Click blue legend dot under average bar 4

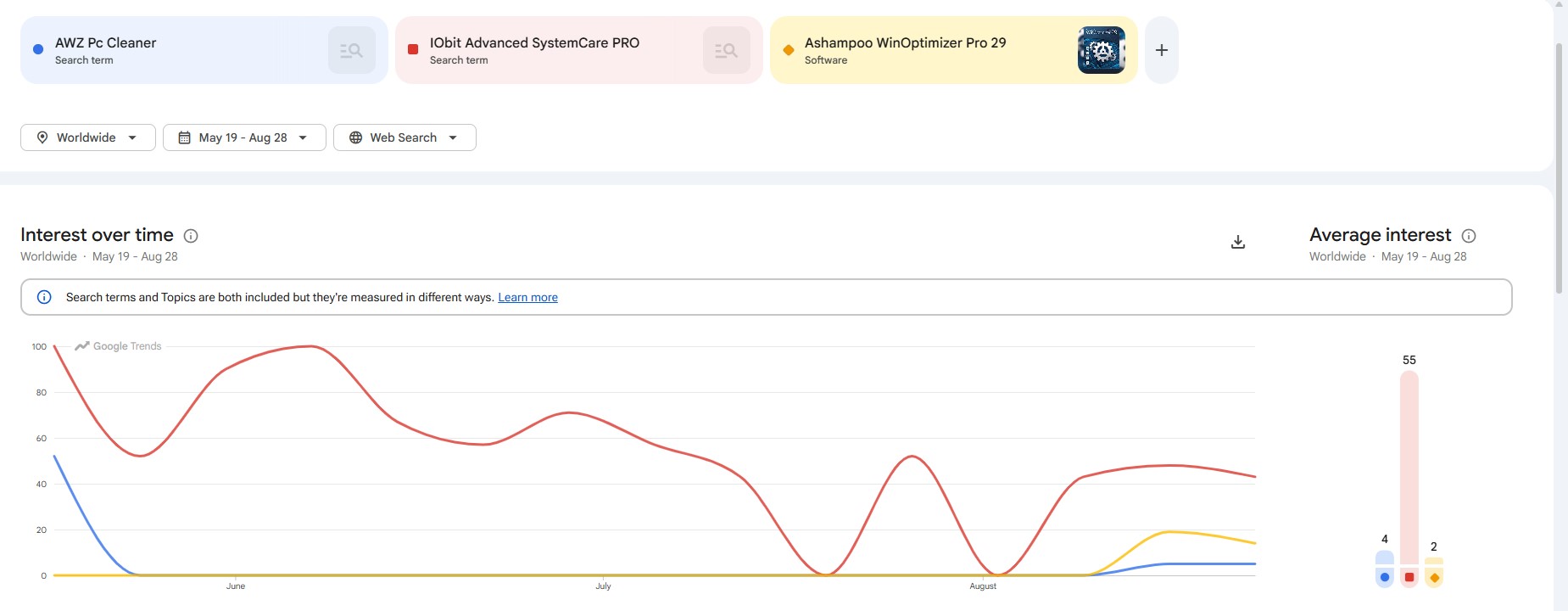(x=1385, y=577)
